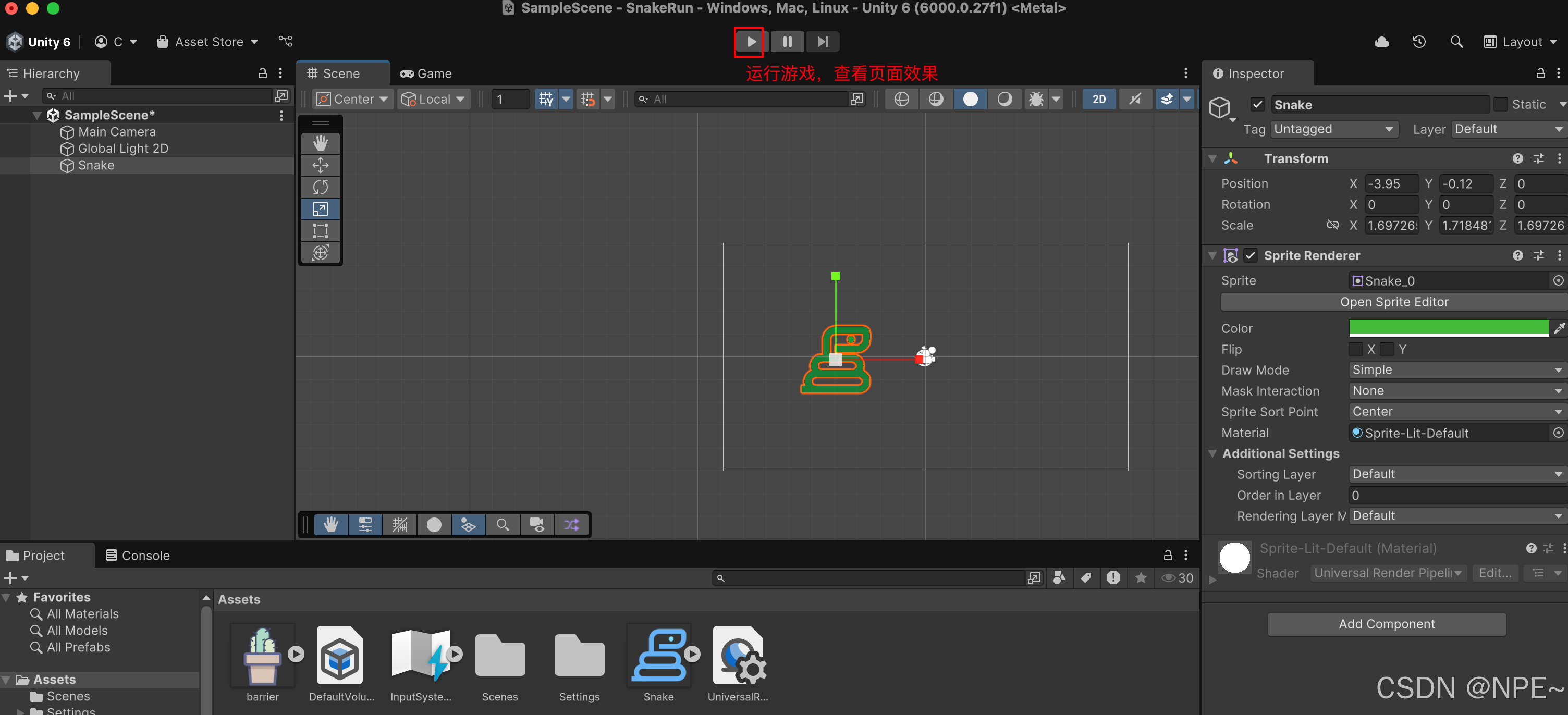This screenshot has height=715, width=1568.
Task: Click the Play button to run game
Action: (752, 41)
